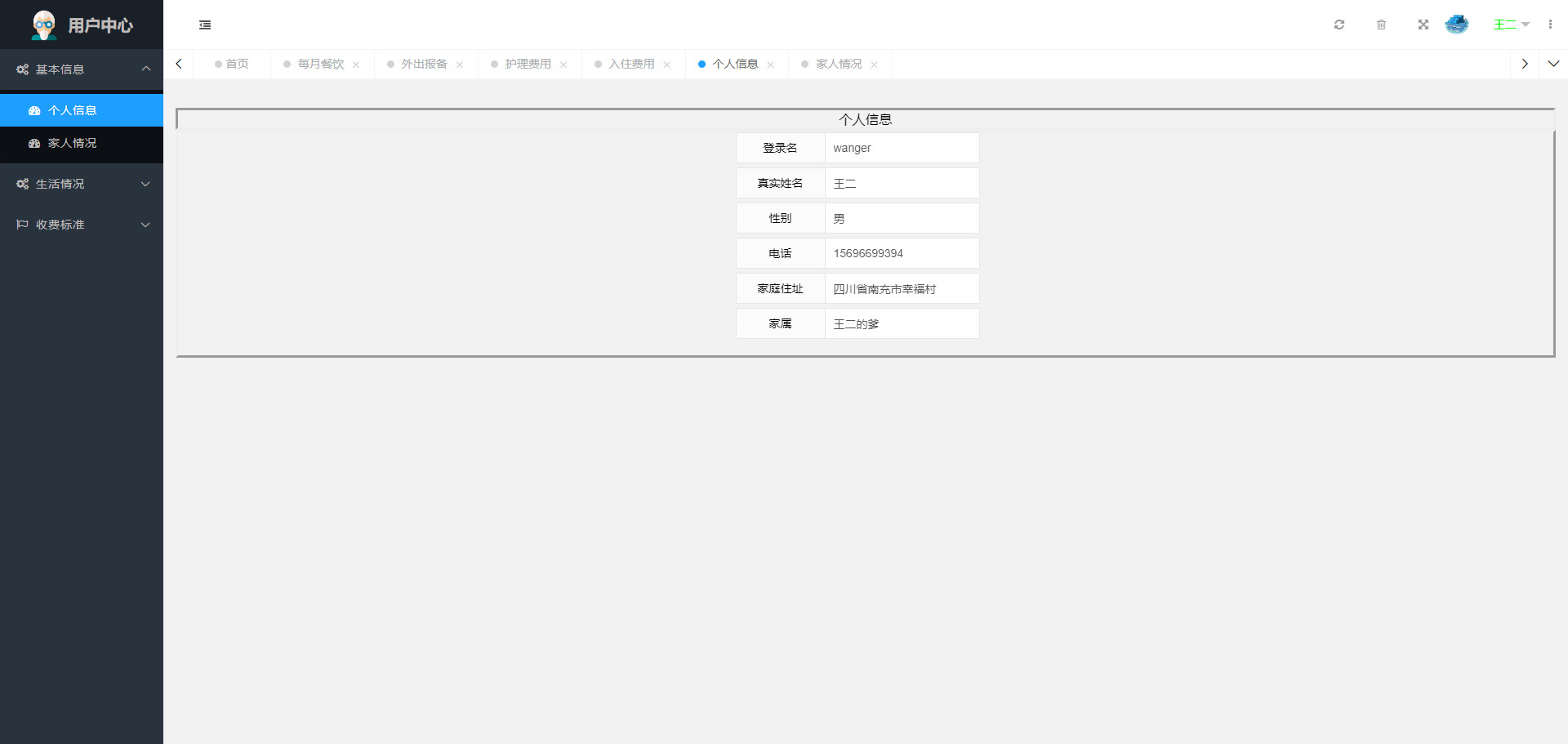Click the 家属 field showing 王二的爹

point(902,323)
